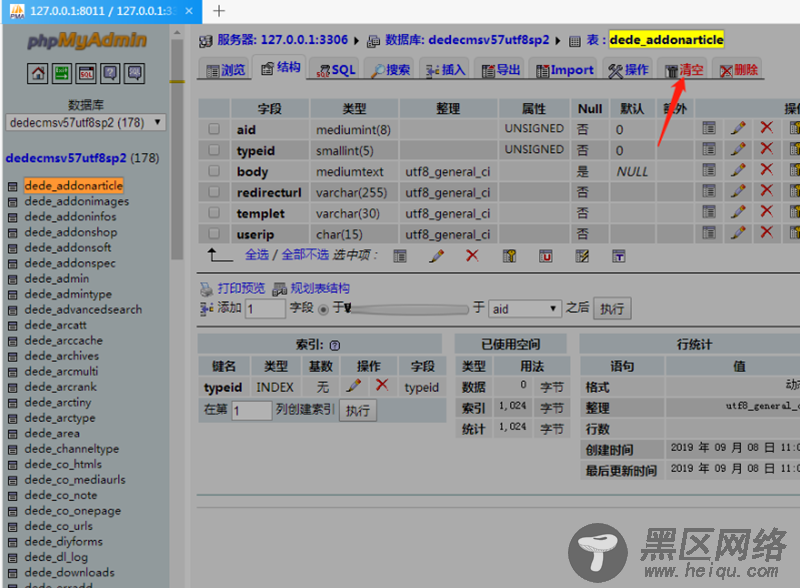Drop the typeid field red X
This screenshot has width=800, height=588.
pos(766,148)
